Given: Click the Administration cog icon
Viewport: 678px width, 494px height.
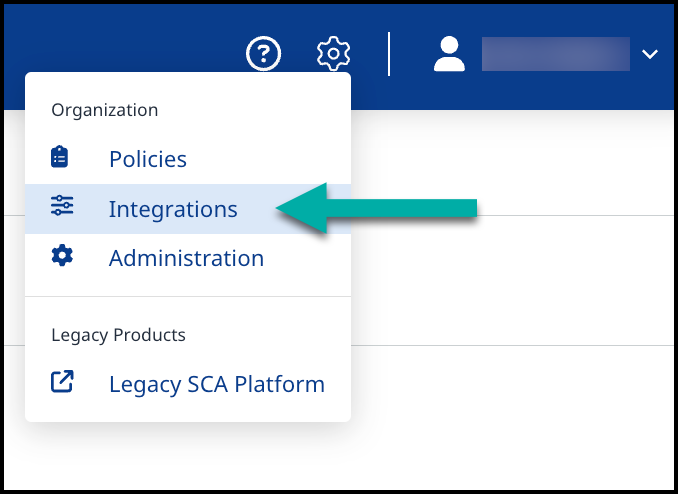Looking at the screenshot, I should 62,257.
